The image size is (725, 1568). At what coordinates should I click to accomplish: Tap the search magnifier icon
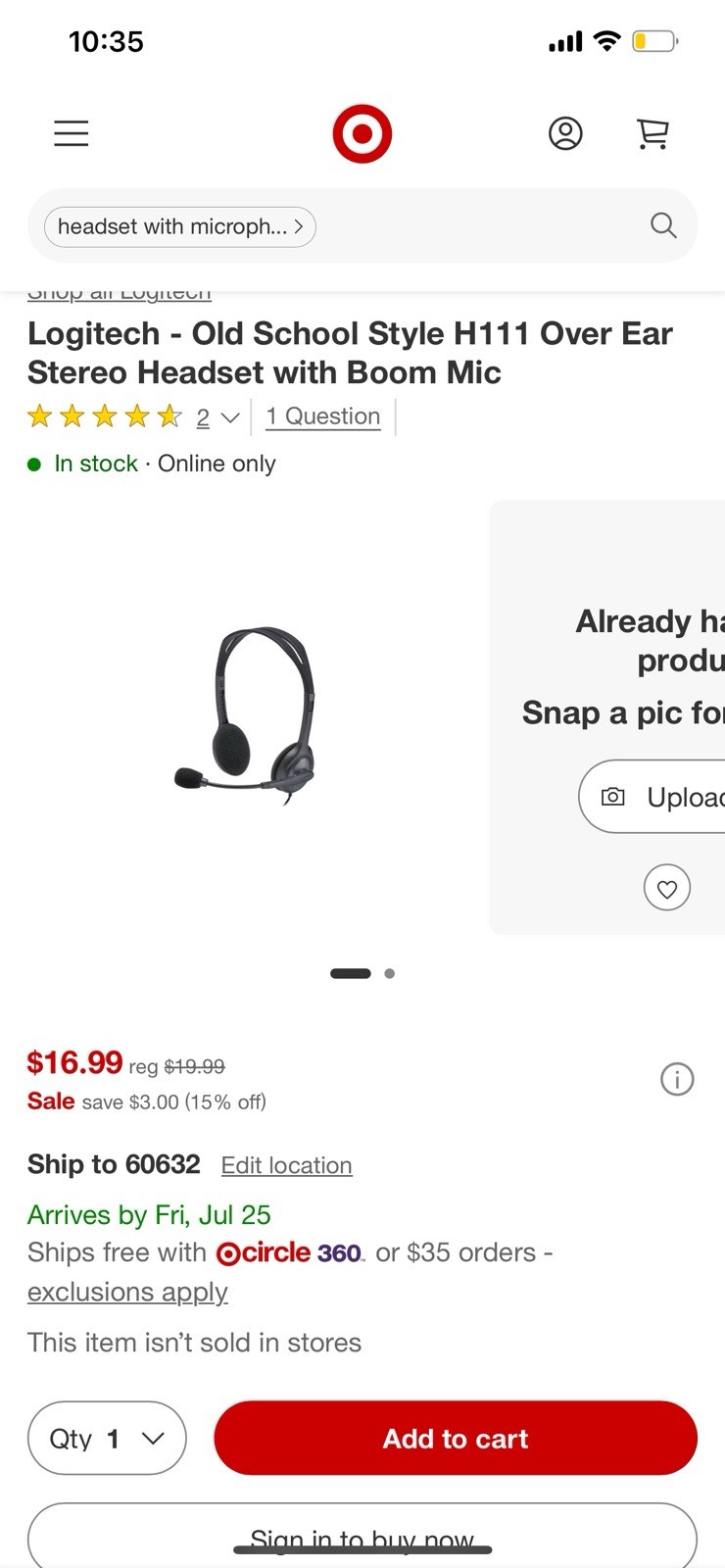[663, 226]
